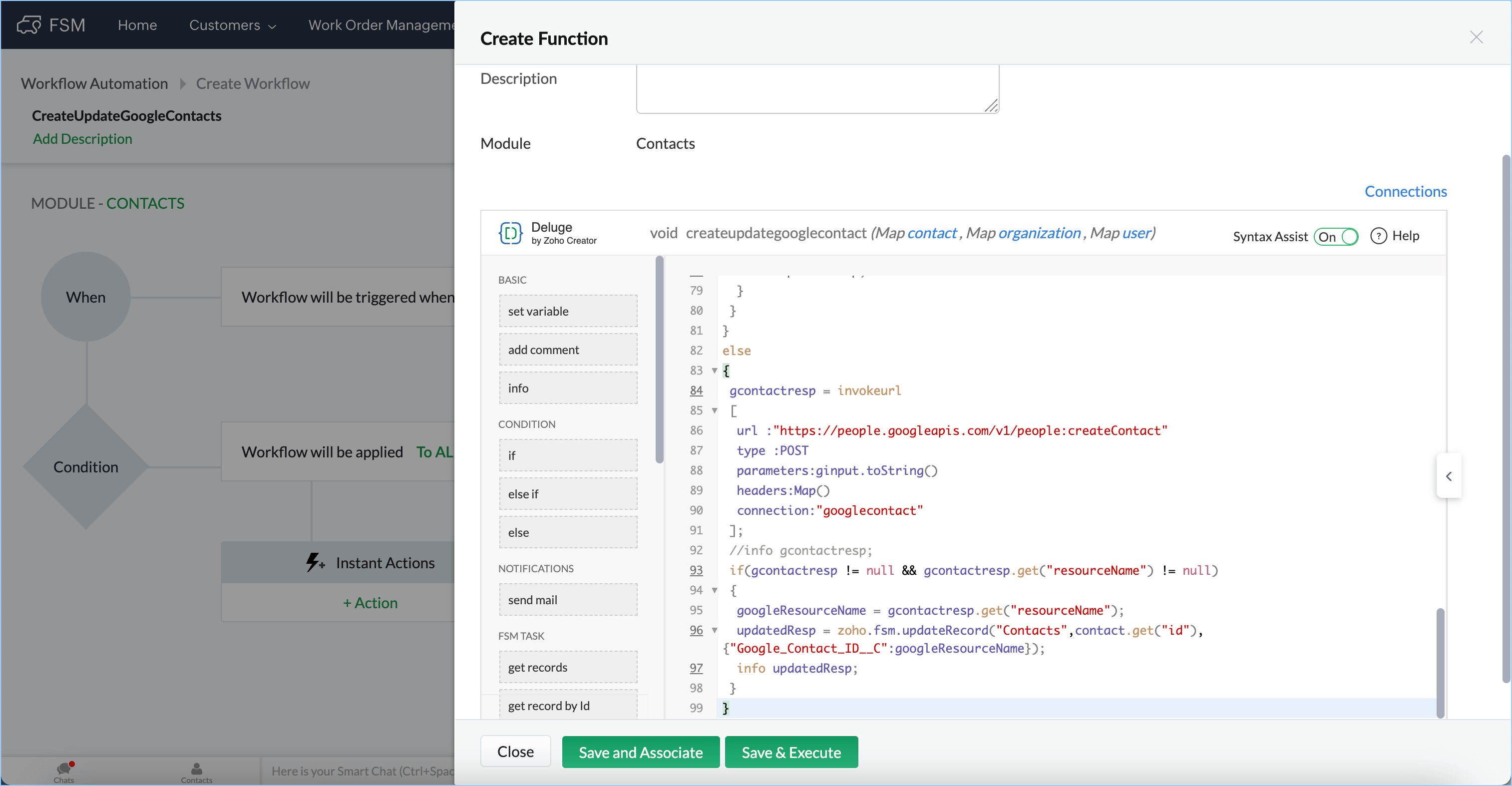Collapse code fold arrow at line 94
This screenshot has width=1512, height=786.
[x=715, y=591]
